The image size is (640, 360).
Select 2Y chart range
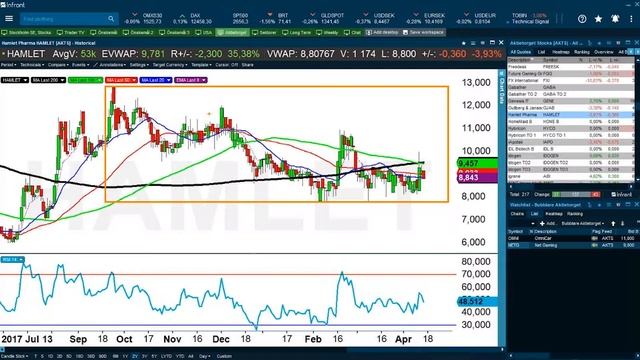(135, 356)
